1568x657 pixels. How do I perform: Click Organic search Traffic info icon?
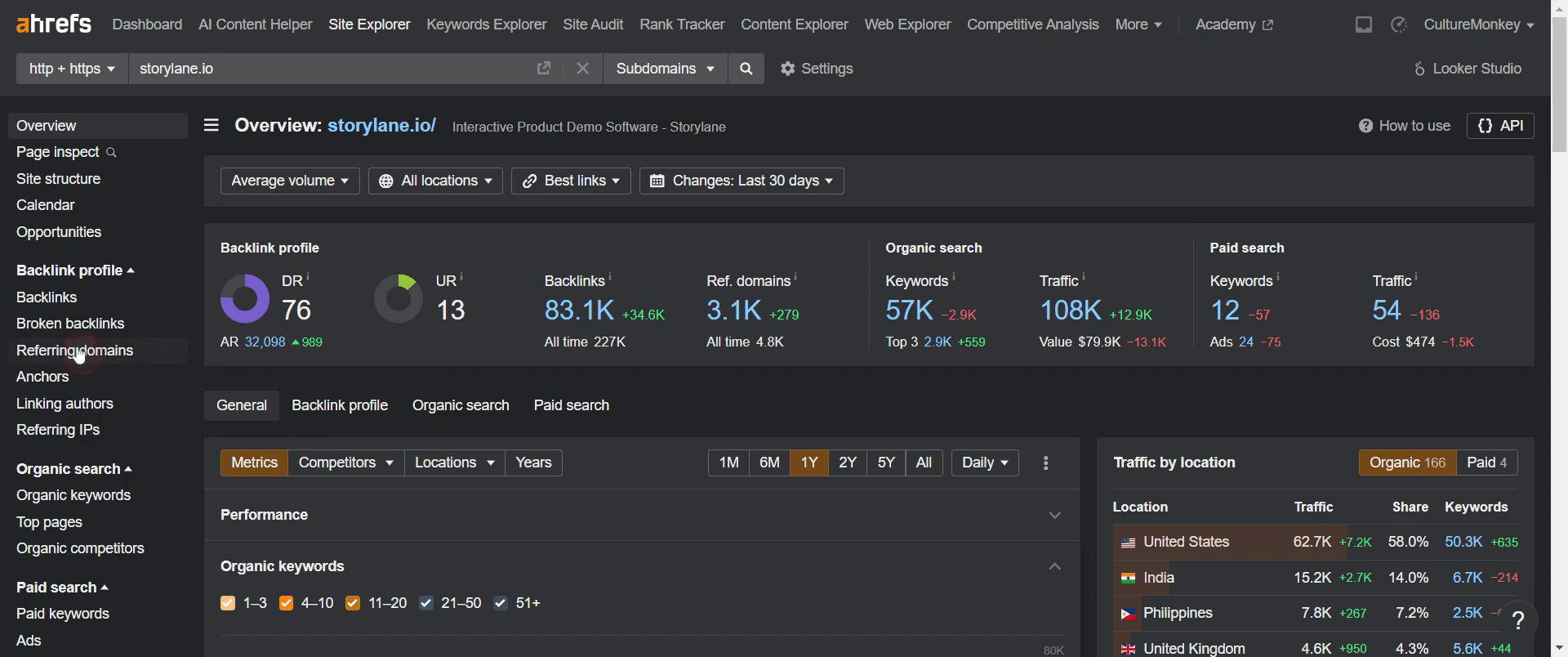(1084, 277)
